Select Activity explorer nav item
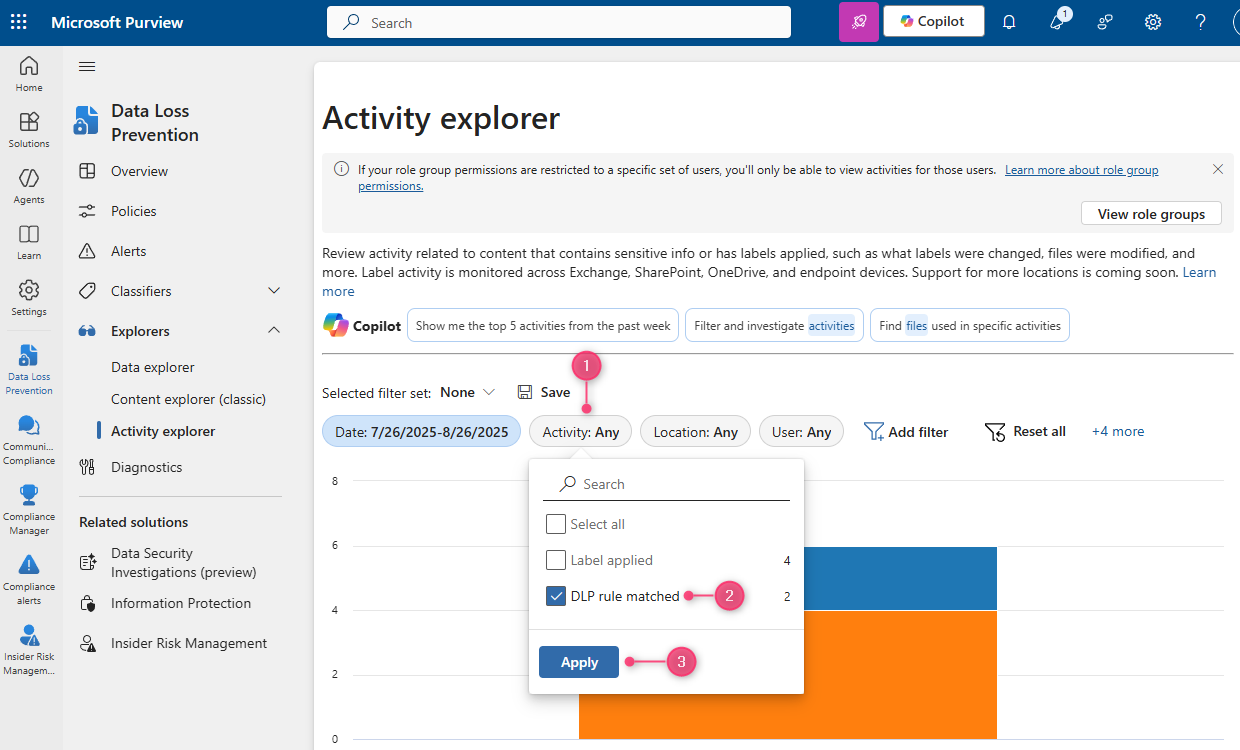Image resolution: width=1240 pixels, height=750 pixels. pyautogui.click(x=163, y=431)
